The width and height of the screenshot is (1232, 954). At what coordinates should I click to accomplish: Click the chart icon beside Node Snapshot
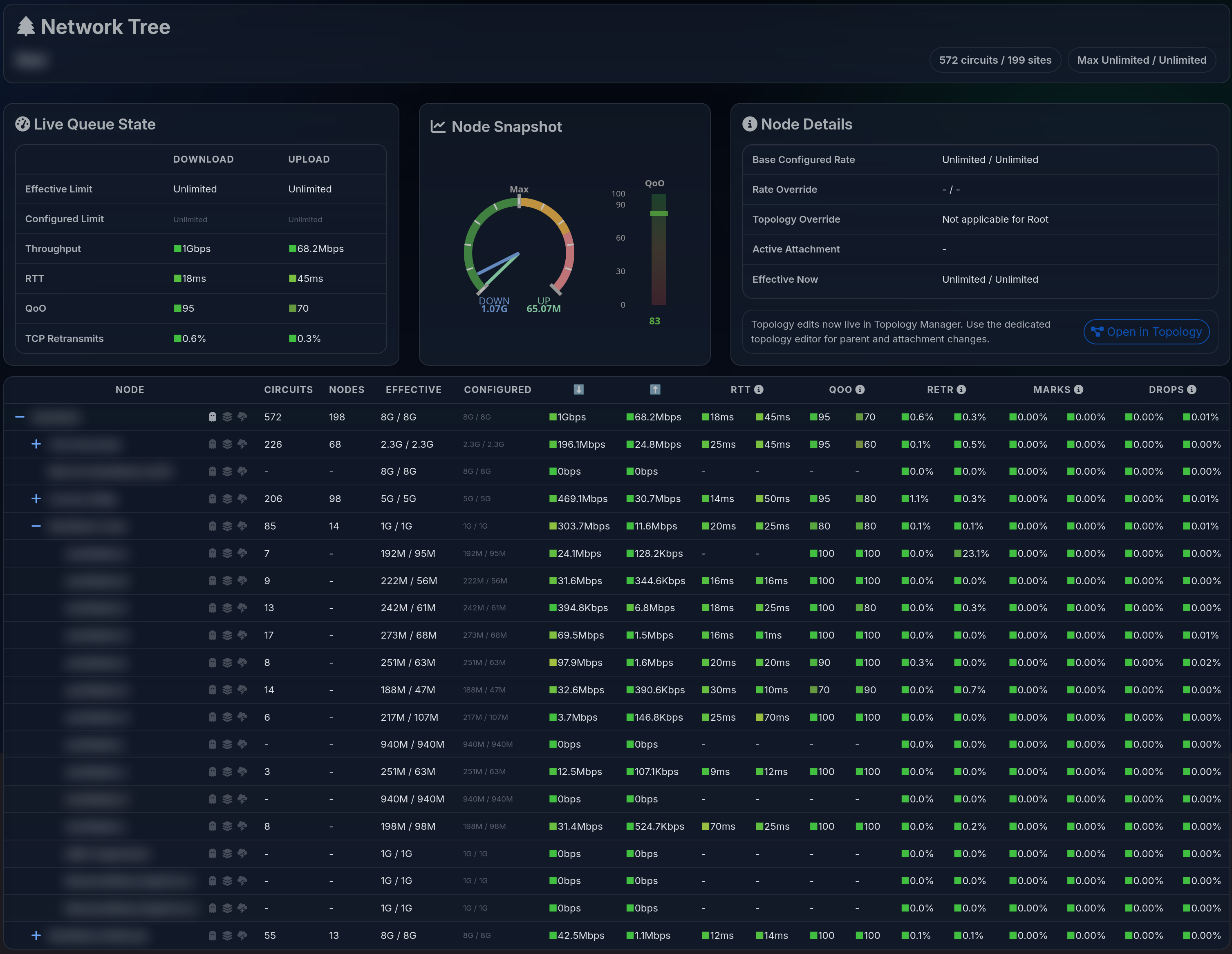pyautogui.click(x=437, y=126)
